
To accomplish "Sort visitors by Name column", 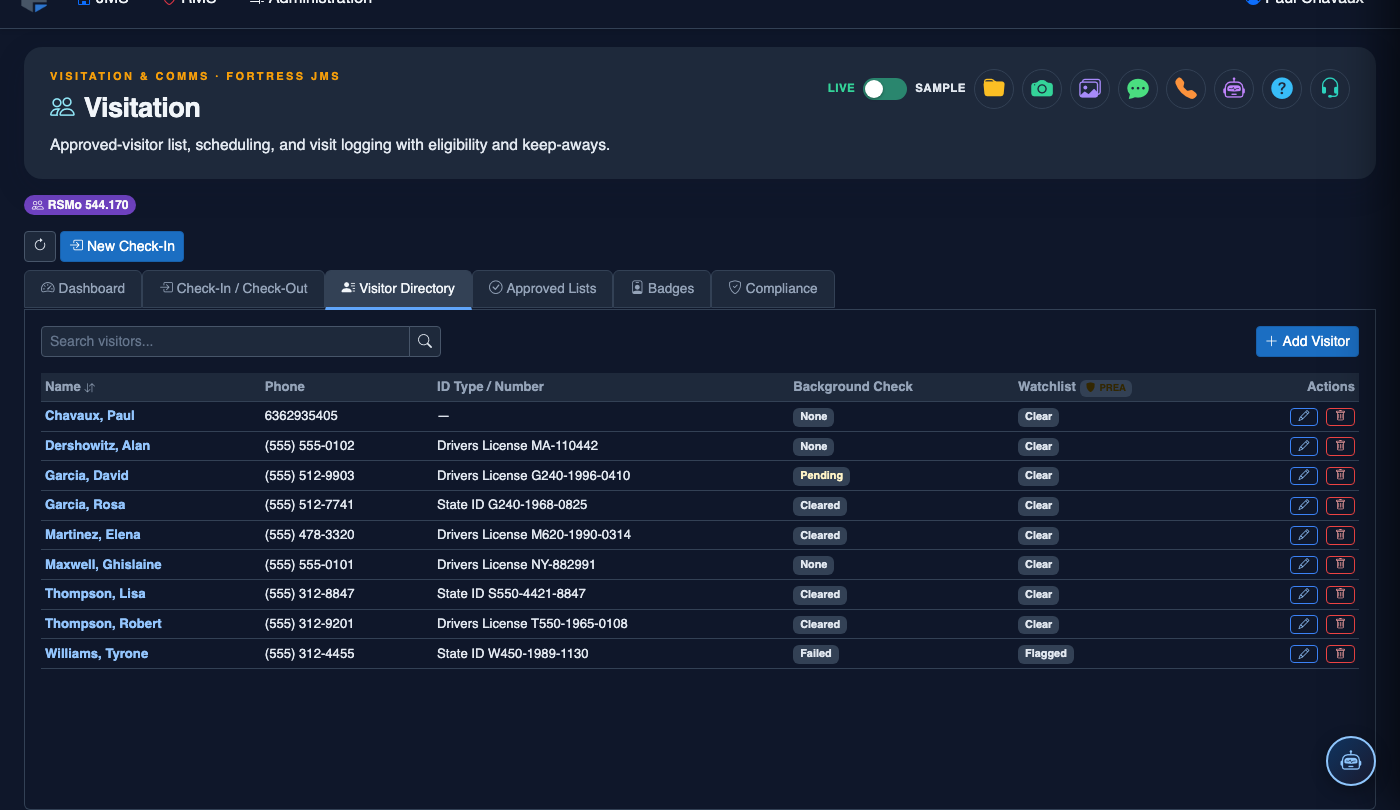I will (x=70, y=387).
